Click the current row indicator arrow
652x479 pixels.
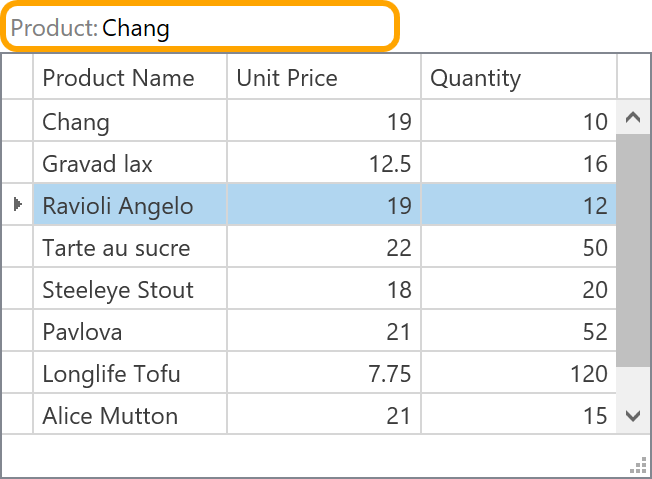point(16,205)
